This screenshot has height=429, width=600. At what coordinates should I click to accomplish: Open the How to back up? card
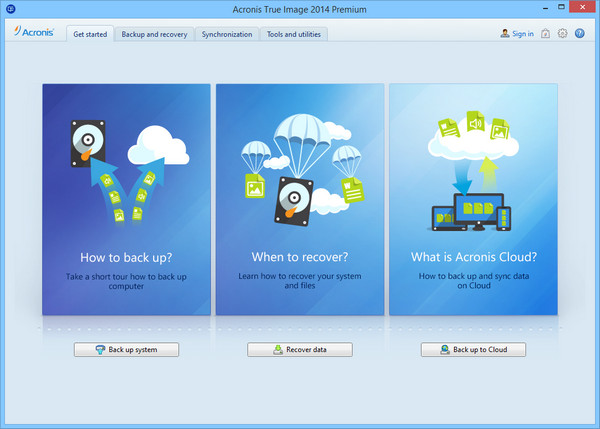(x=126, y=199)
